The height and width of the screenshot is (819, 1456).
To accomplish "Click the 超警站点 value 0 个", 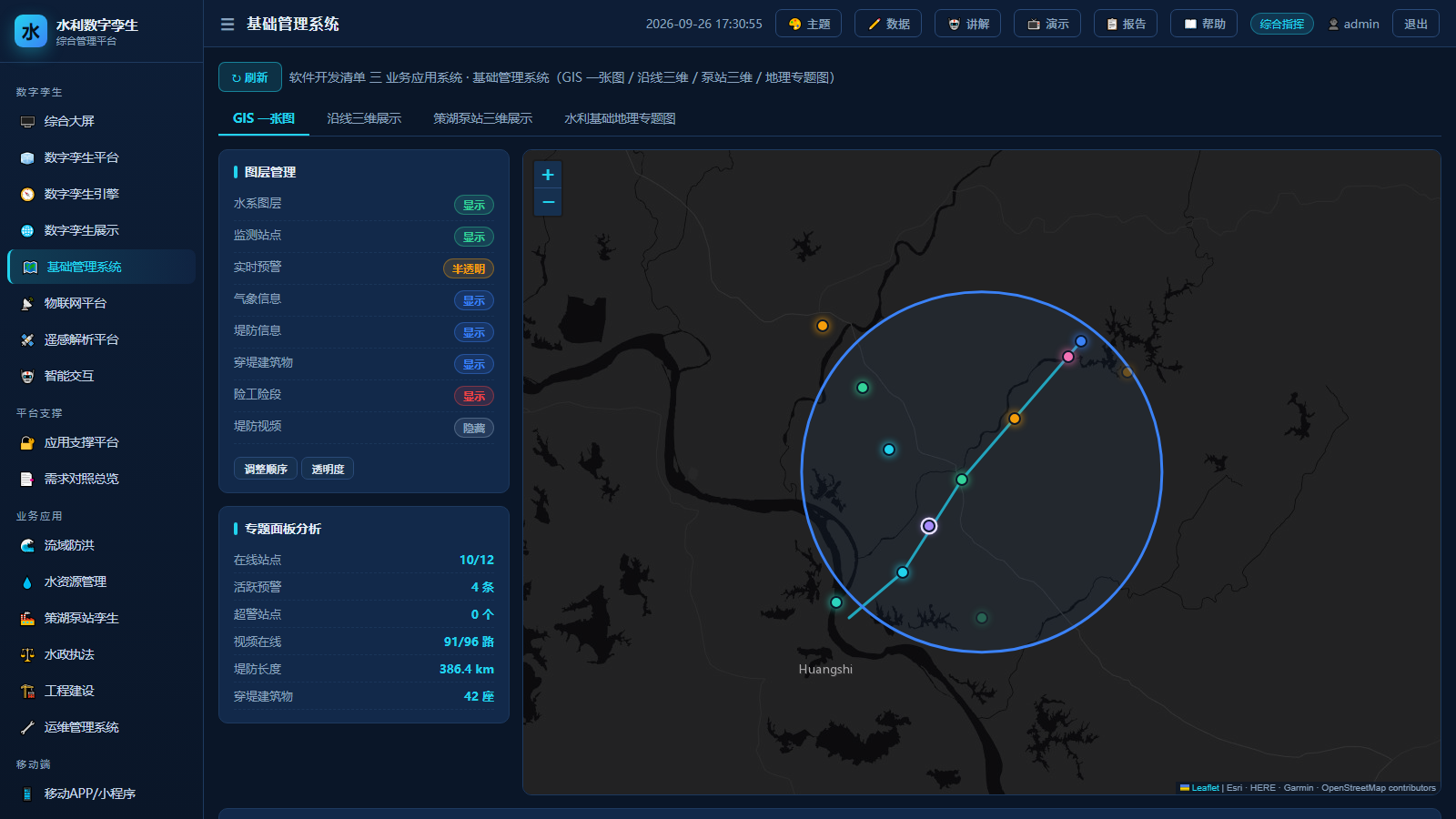I will (482, 614).
